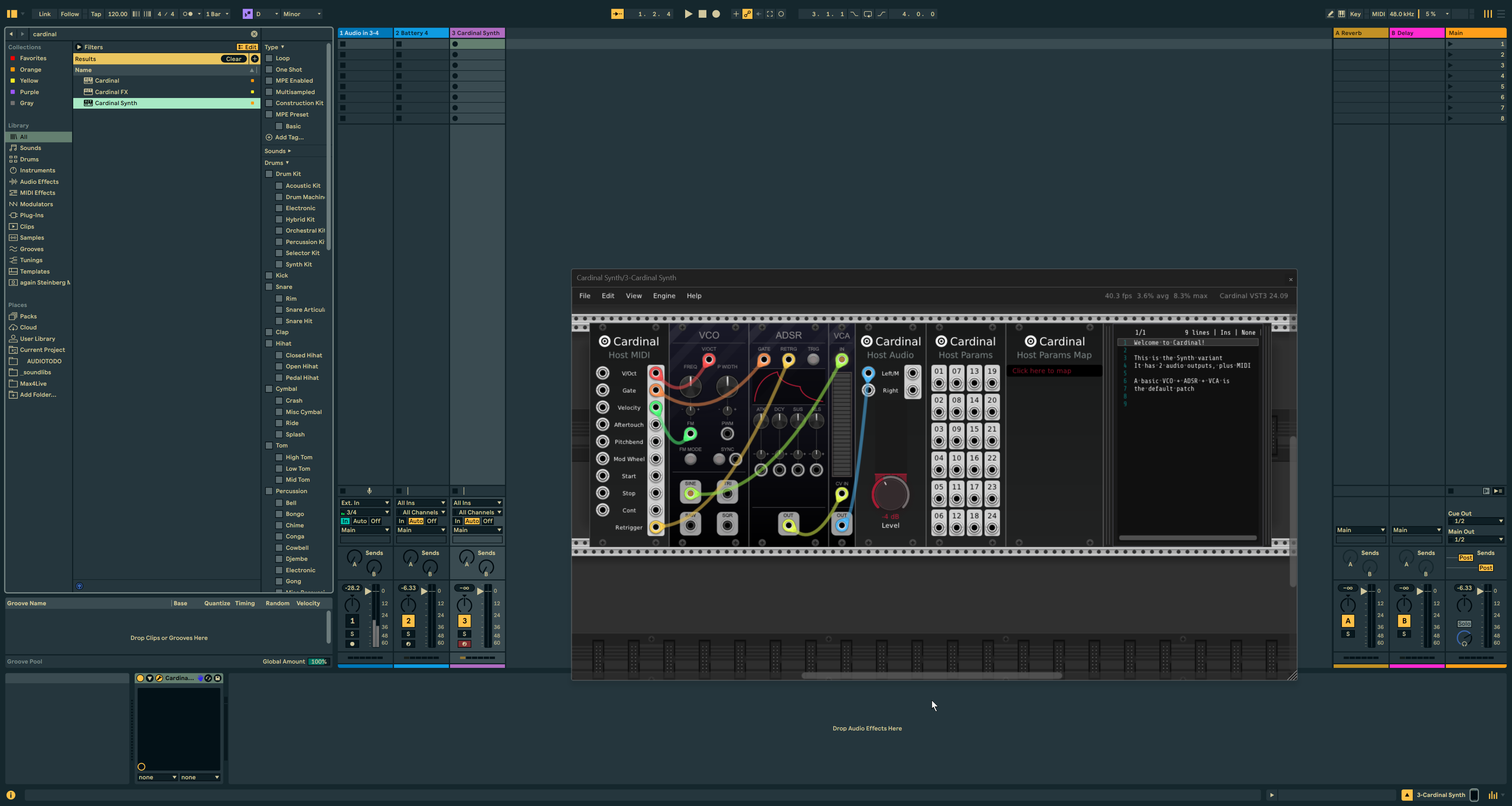Toggle Automation Arm chain-link icon
1512x806 pixels.
click(x=747, y=13)
